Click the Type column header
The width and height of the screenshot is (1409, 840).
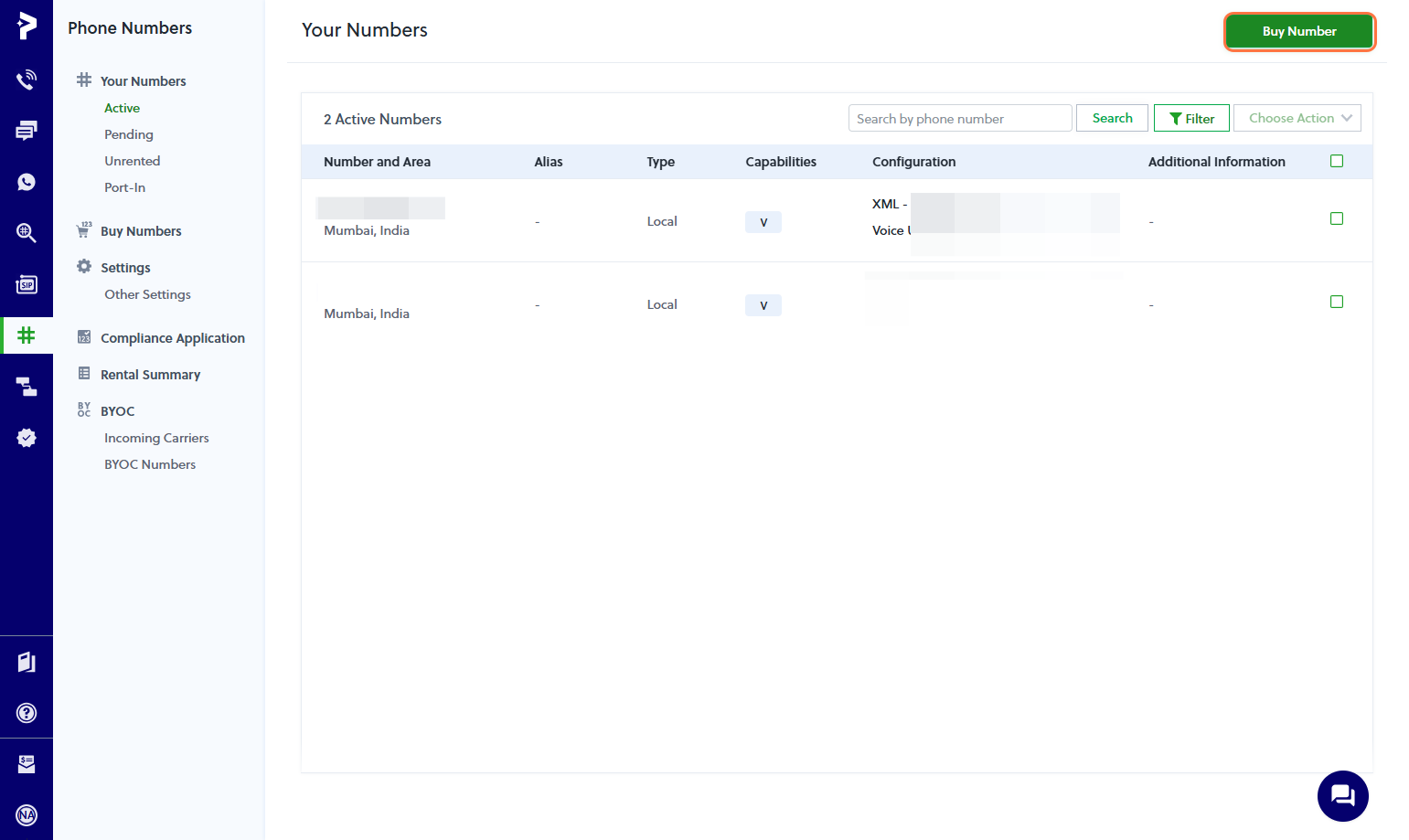click(660, 162)
